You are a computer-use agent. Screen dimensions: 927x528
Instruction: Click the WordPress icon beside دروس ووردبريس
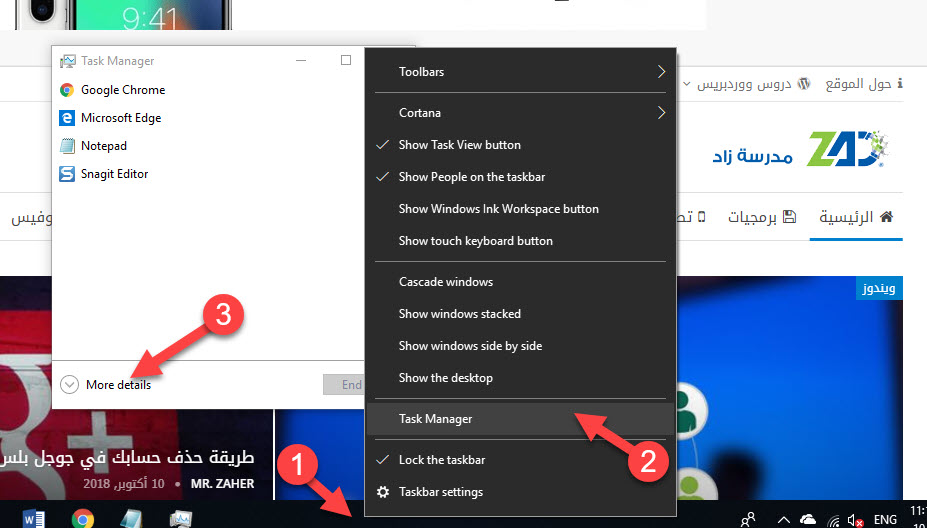pyautogui.click(x=804, y=84)
